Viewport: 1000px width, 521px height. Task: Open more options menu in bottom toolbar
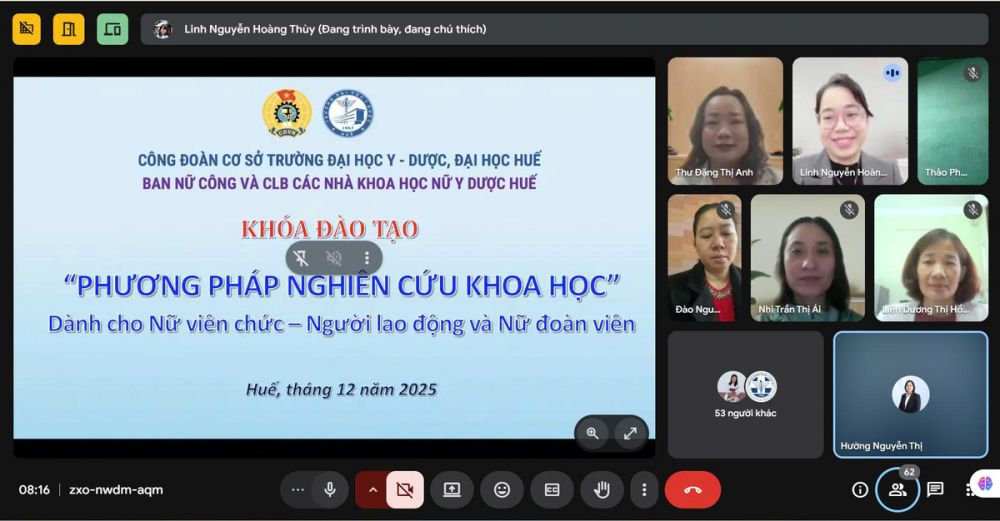(645, 490)
